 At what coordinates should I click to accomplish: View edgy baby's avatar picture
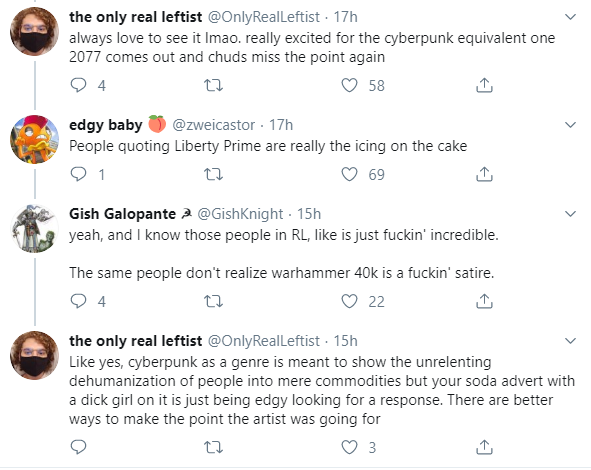[34, 139]
